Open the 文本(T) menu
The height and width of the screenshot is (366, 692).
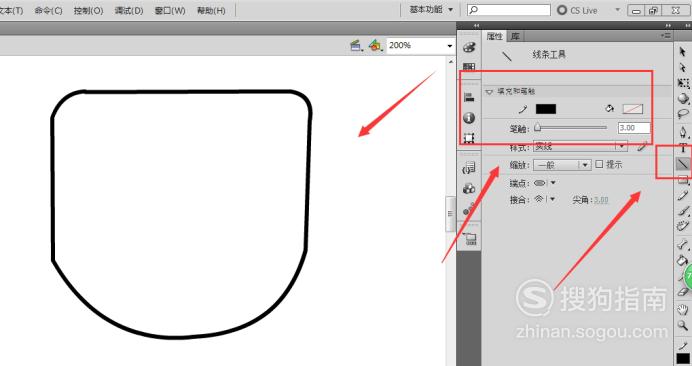tap(11, 11)
